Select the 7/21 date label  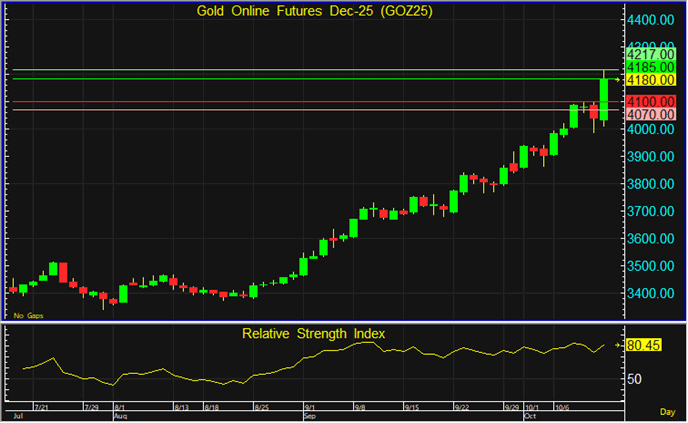pyautogui.click(x=41, y=408)
